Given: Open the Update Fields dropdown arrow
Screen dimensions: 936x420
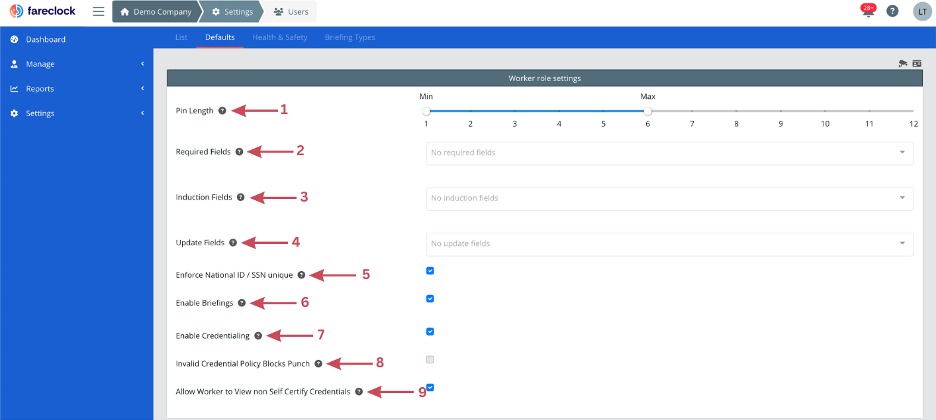Looking at the screenshot, I should 902,243.
